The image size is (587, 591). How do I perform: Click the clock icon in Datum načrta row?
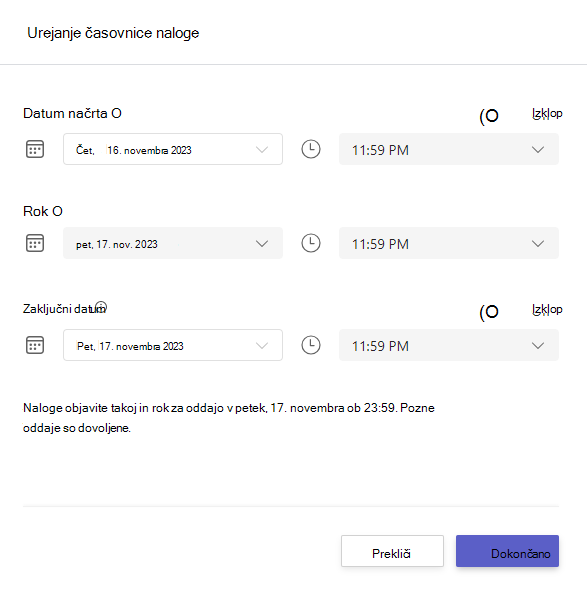click(311, 149)
